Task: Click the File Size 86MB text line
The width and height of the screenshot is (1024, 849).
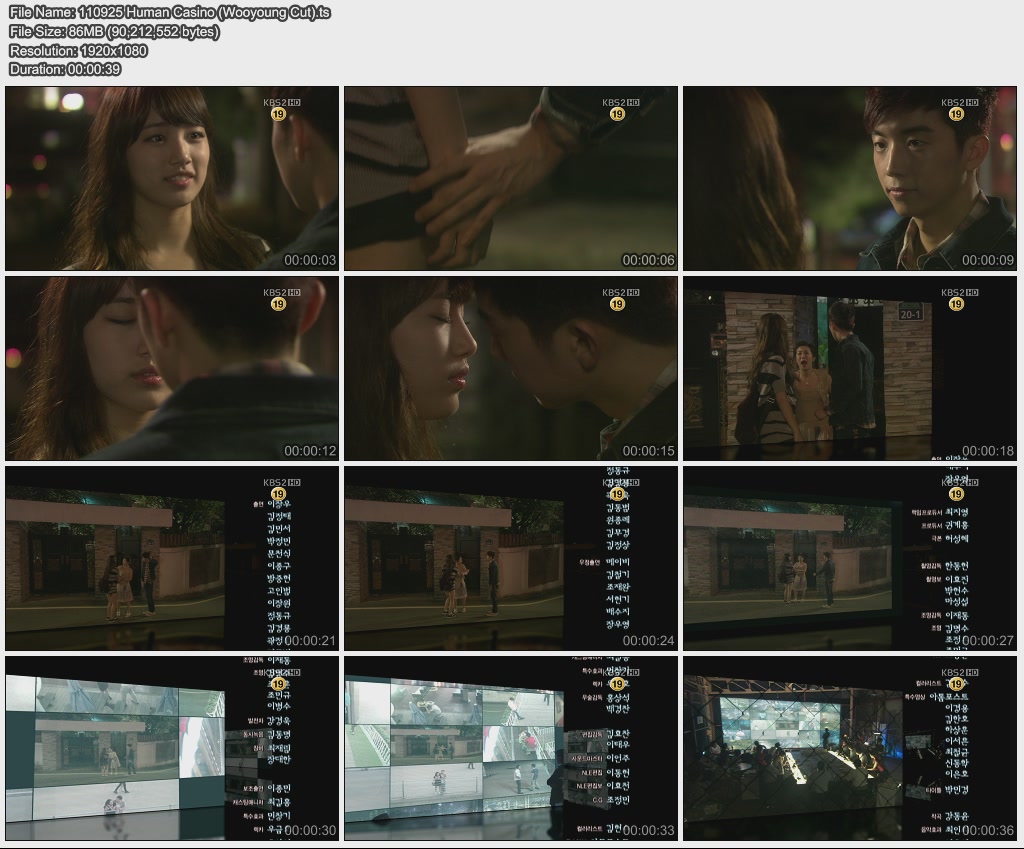Action: (x=114, y=32)
